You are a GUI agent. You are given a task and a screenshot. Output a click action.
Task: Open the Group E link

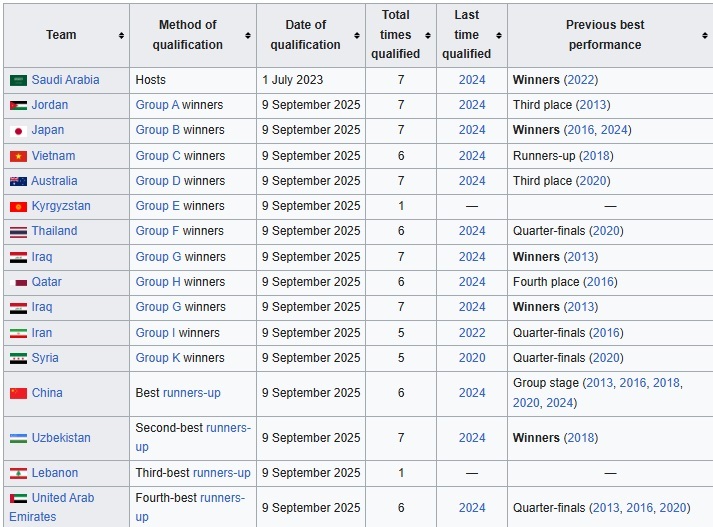click(x=157, y=206)
